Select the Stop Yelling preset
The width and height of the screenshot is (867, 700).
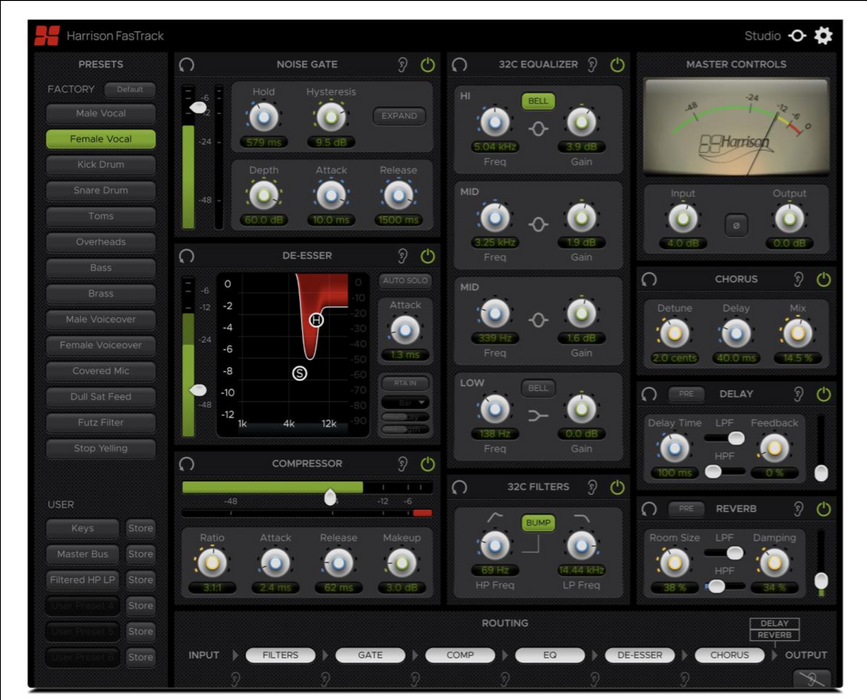(x=101, y=448)
